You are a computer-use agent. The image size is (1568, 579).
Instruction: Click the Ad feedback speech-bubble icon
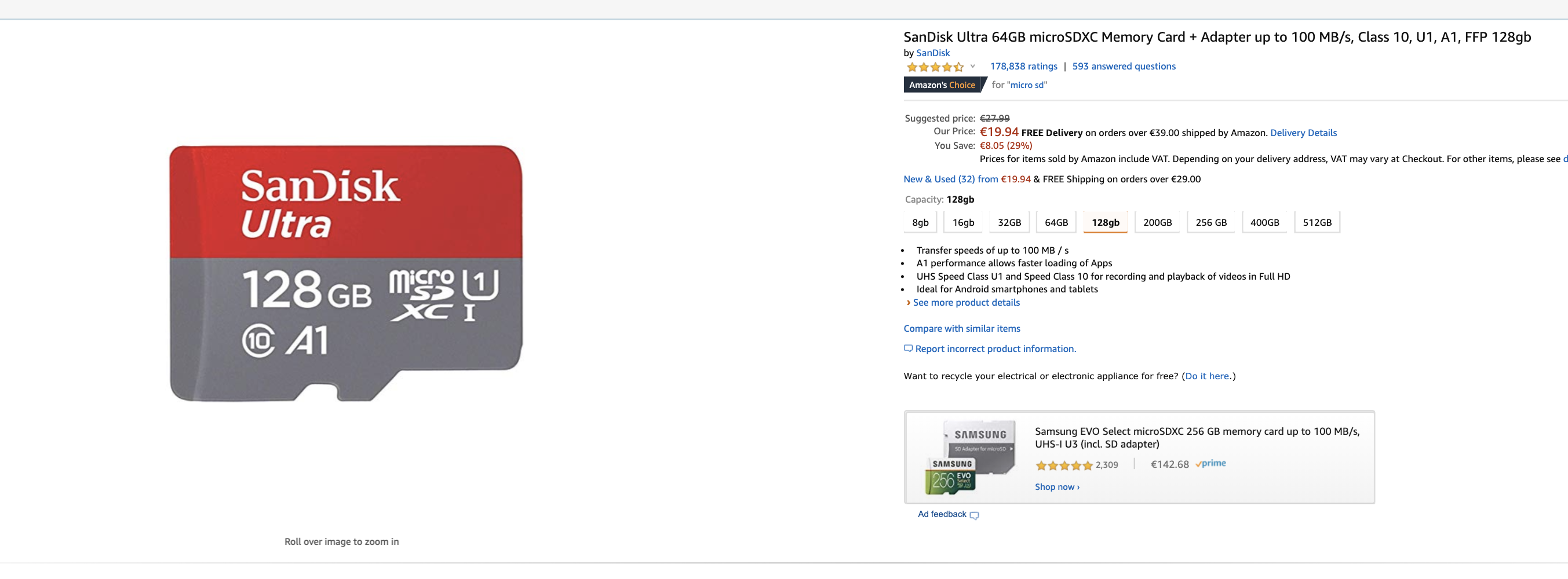click(974, 516)
